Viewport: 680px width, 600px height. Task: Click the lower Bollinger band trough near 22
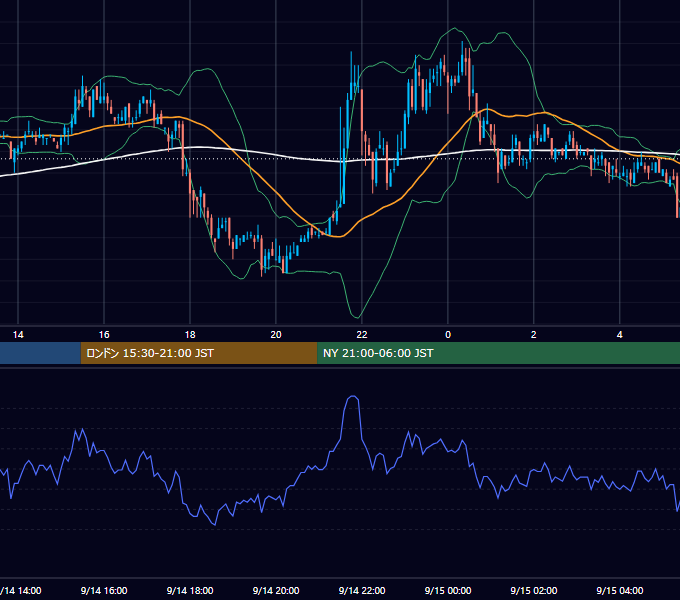357,317
